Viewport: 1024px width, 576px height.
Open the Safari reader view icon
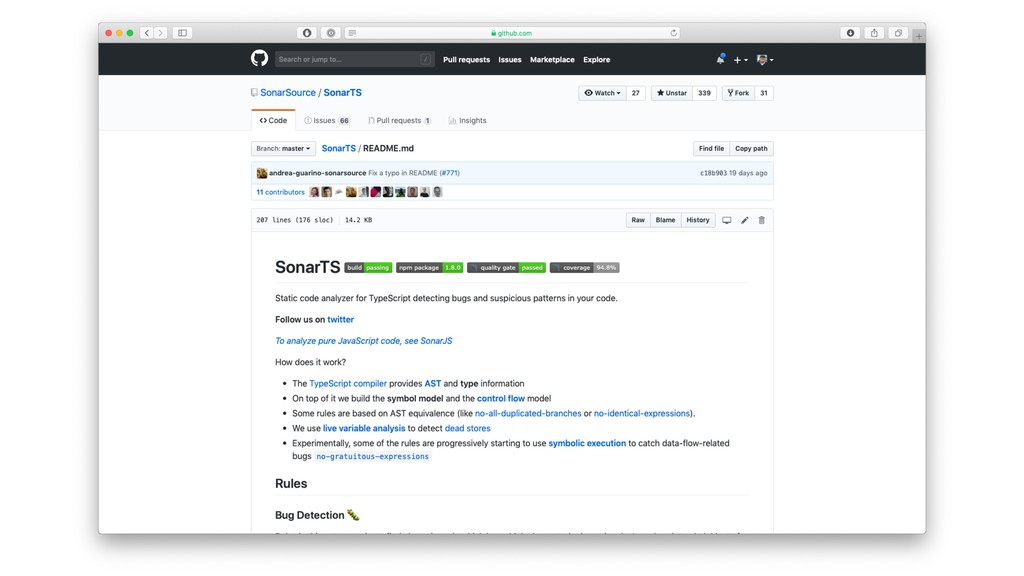[352, 33]
